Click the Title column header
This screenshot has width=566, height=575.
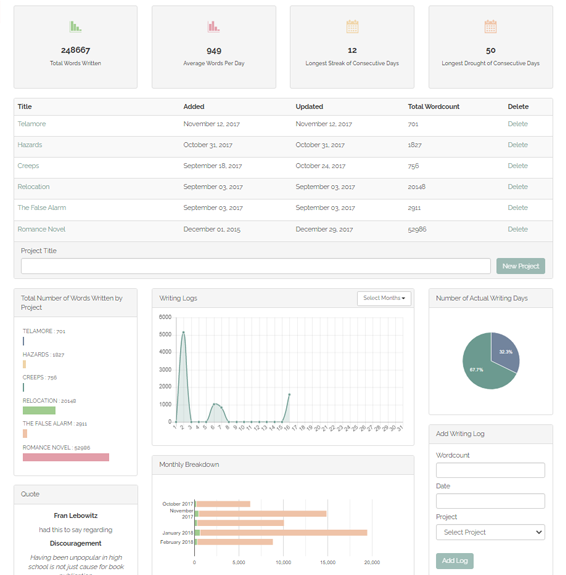(x=25, y=107)
